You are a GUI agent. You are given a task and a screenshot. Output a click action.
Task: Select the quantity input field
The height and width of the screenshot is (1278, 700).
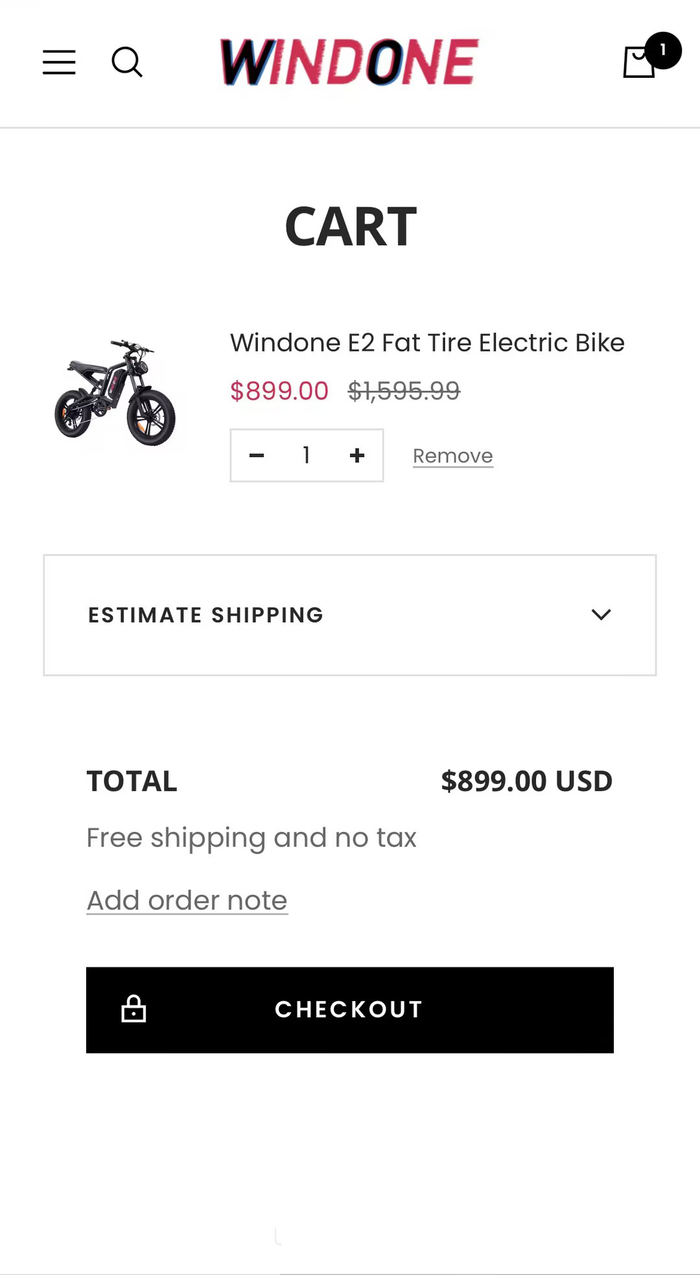(306, 455)
